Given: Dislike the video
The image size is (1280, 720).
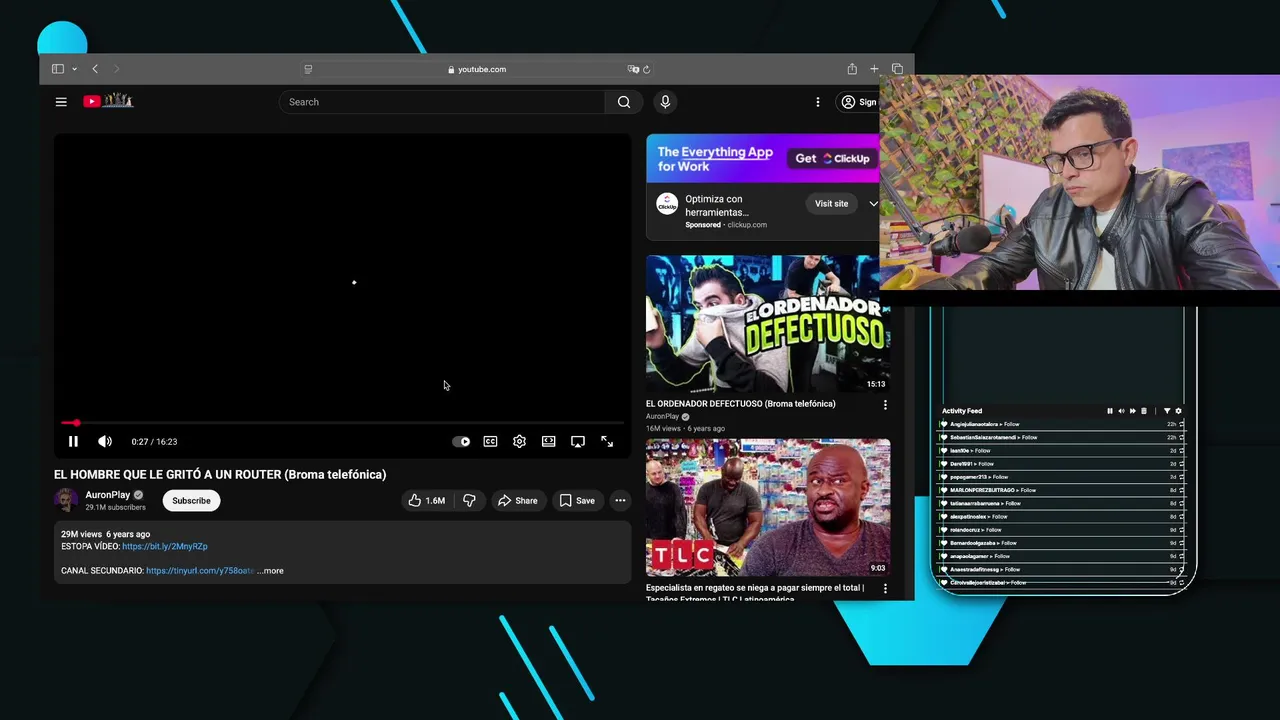Looking at the screenshot, I should pos(469,501).
